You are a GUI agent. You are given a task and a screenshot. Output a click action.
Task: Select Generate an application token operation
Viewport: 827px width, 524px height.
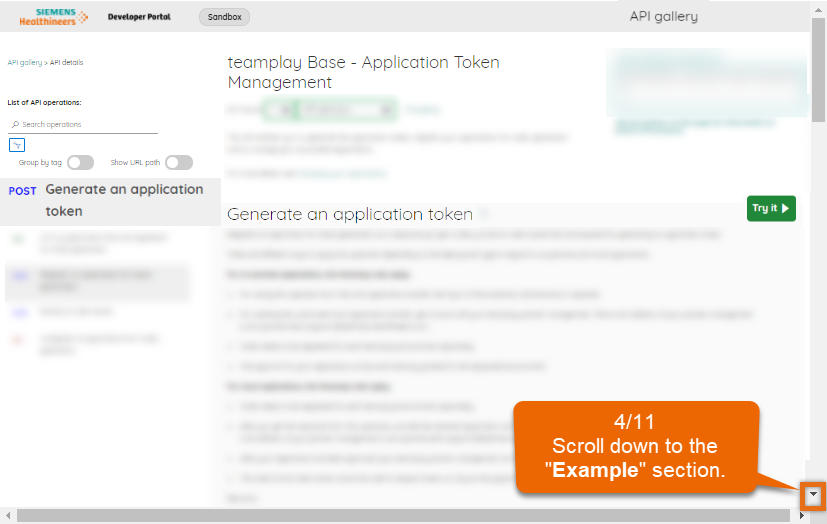(123, 200)
